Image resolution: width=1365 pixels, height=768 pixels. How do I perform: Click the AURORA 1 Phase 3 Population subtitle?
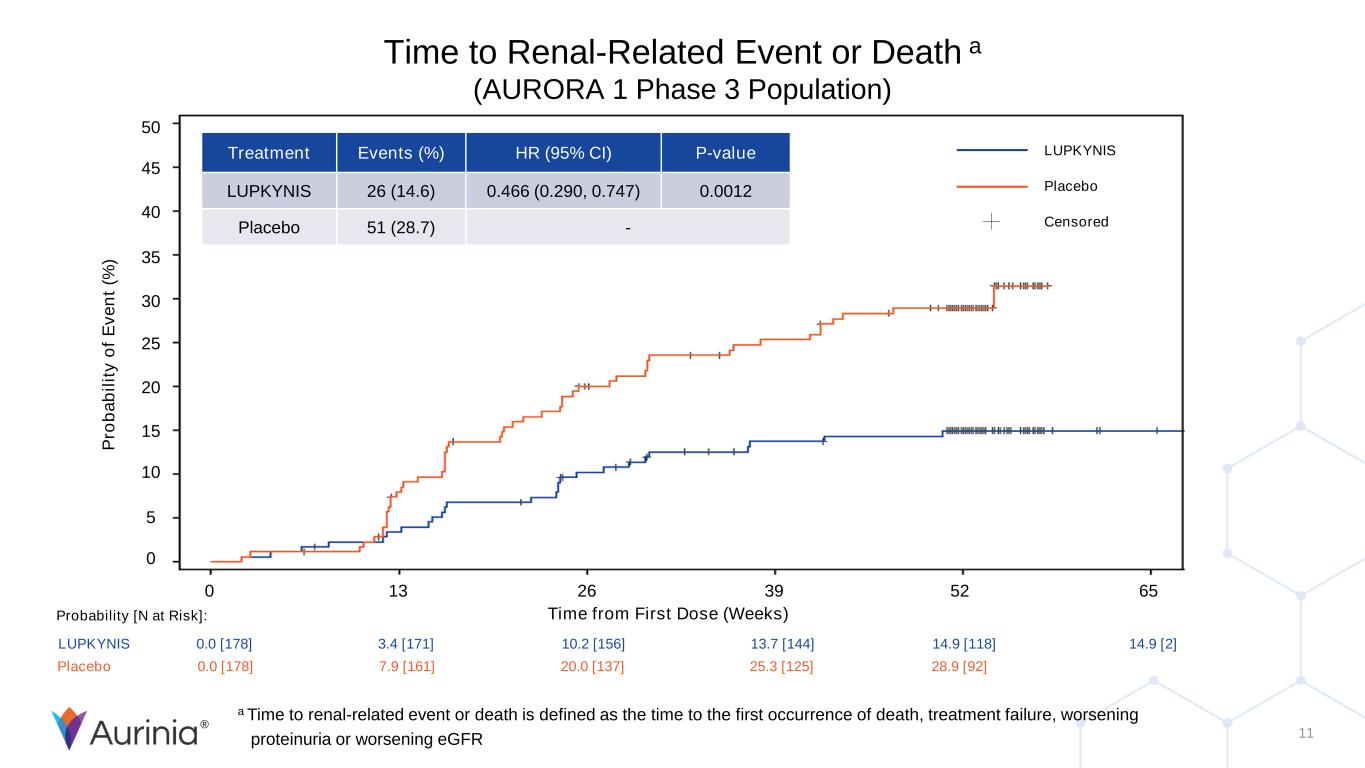click(x=682, y=90)
